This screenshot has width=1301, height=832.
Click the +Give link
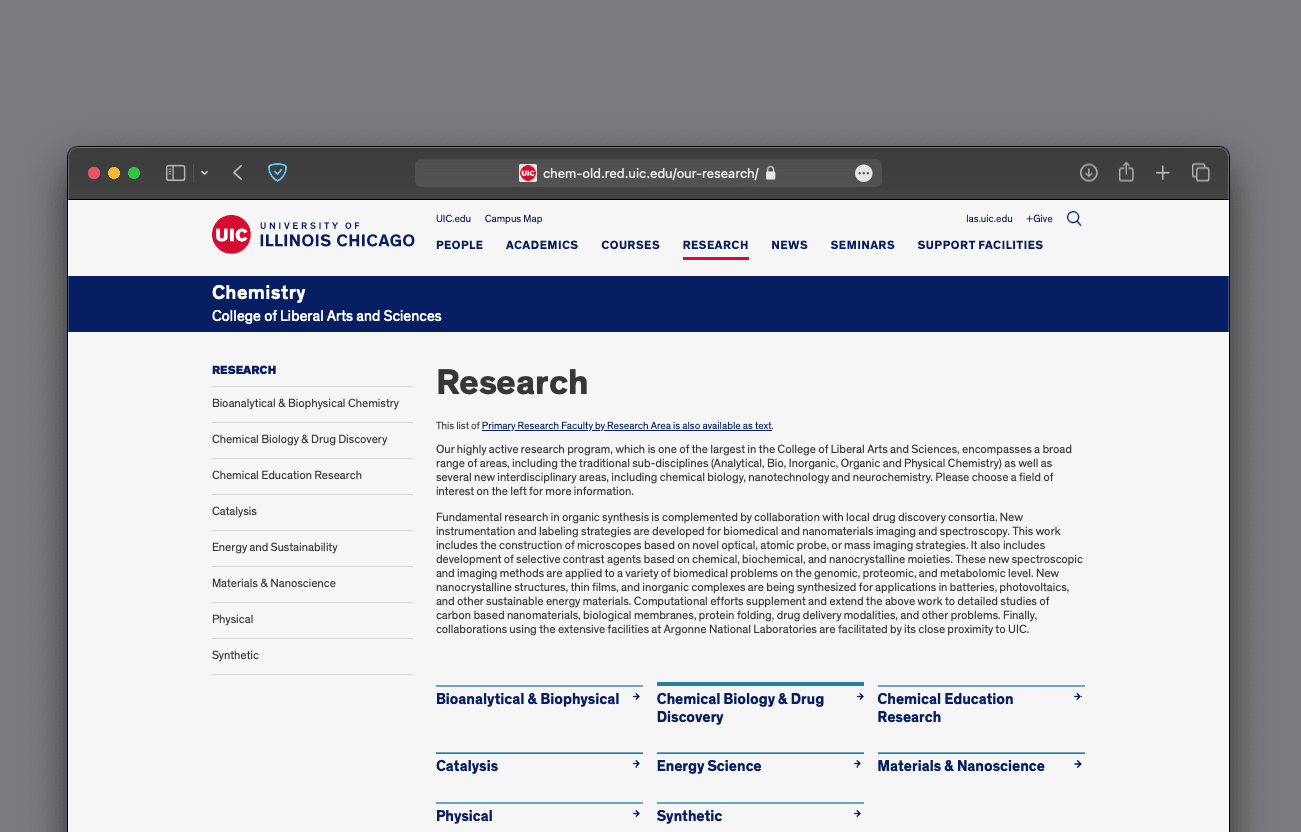pyautogui.click(x=1039, y=219)
